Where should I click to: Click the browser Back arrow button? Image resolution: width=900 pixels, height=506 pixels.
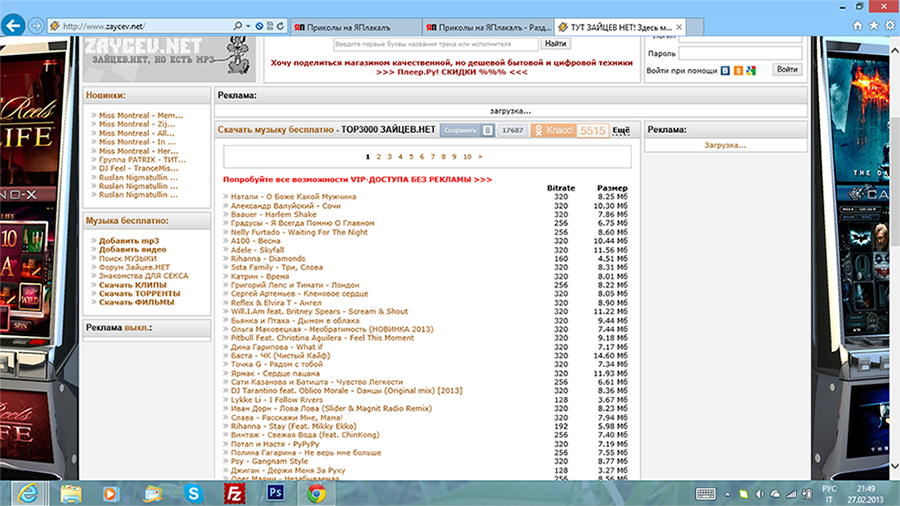coord(12,25)
